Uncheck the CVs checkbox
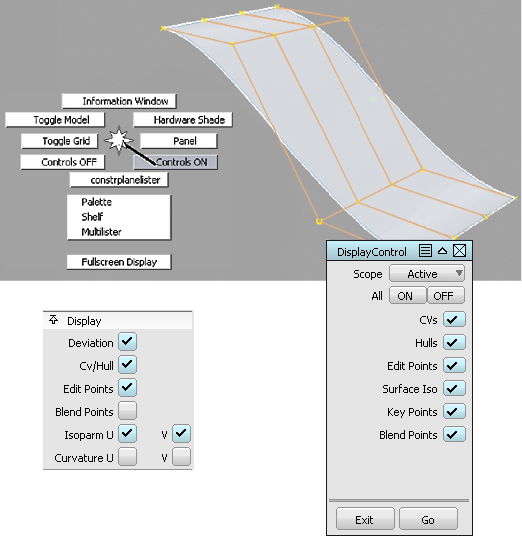The height and width of the screenshot is (548, 522). pyautogui.click(x=454, y=319)
